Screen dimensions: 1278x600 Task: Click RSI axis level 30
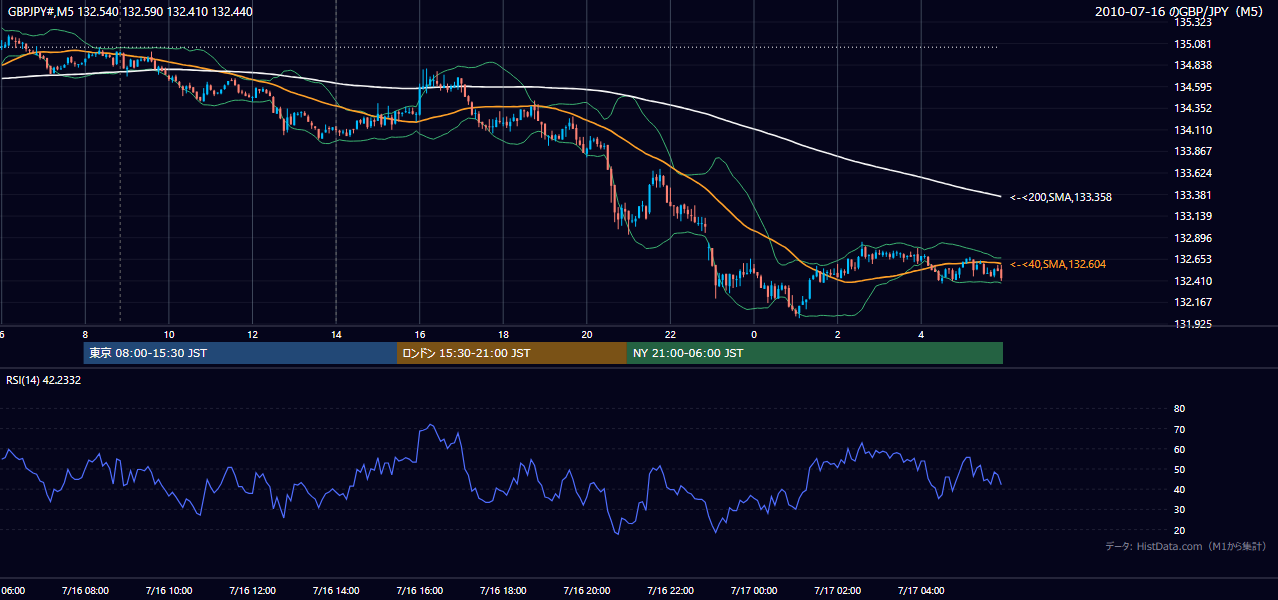(1179, 510)
